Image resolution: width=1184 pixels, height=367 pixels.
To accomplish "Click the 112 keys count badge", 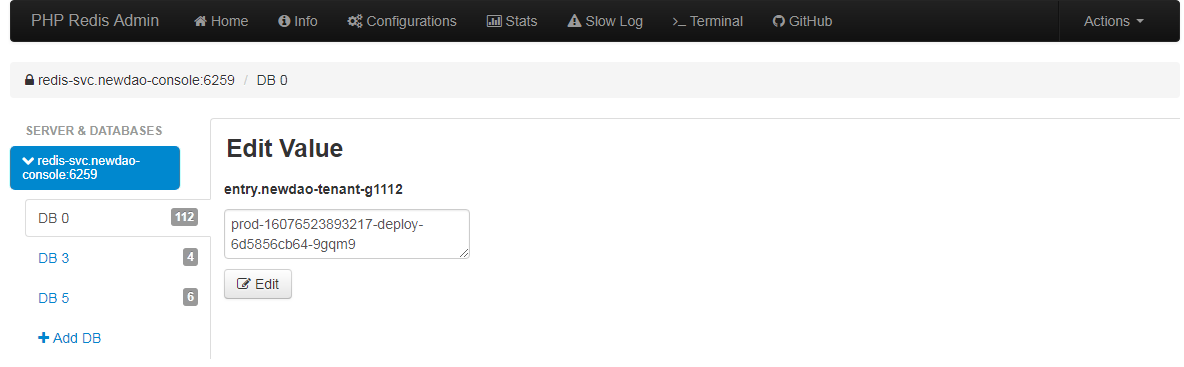I will tap(184, 217).
